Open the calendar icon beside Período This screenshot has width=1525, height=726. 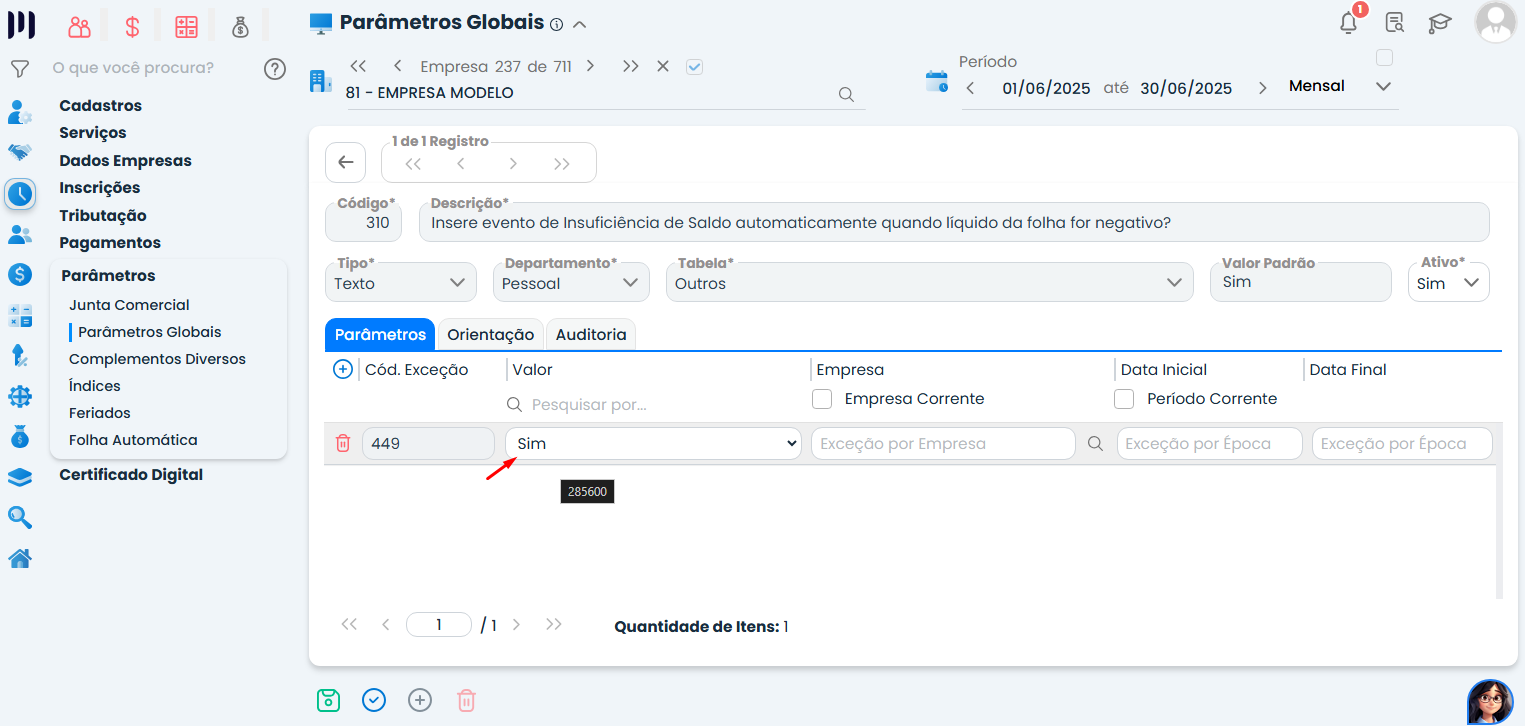(x=937, y=82)
